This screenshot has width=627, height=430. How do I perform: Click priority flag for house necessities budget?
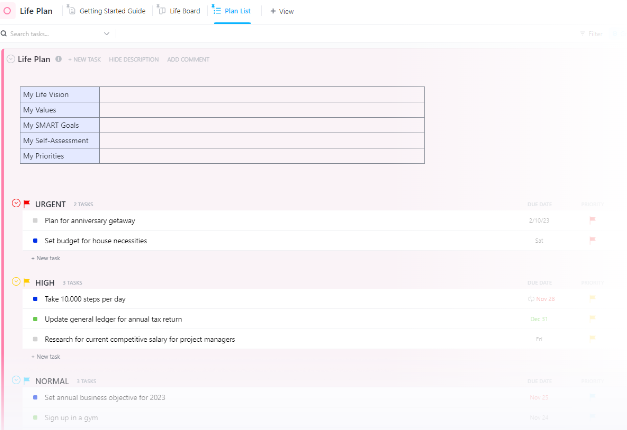(592, 240)
